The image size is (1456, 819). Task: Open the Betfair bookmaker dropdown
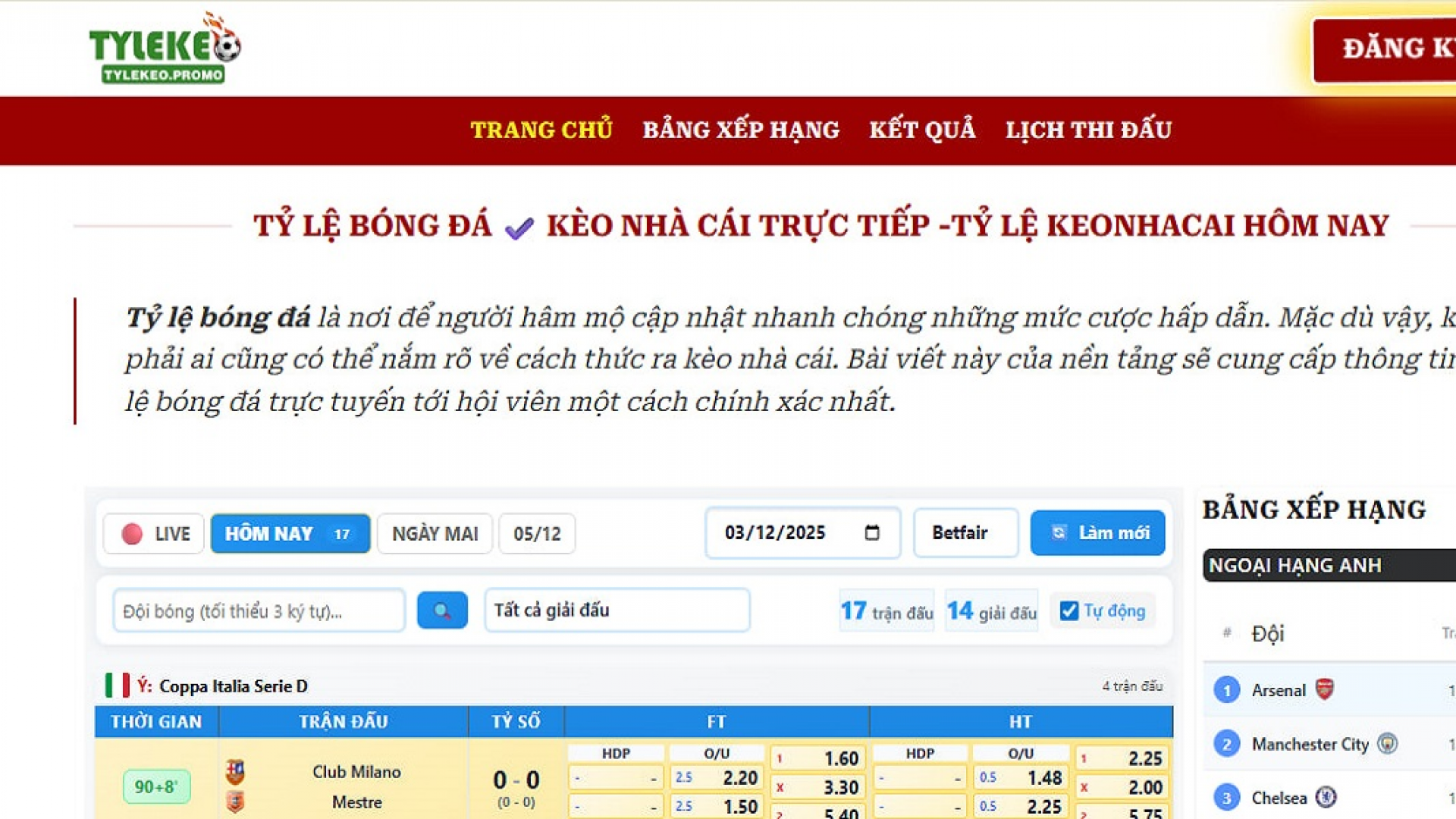click(x=965, y=533)
